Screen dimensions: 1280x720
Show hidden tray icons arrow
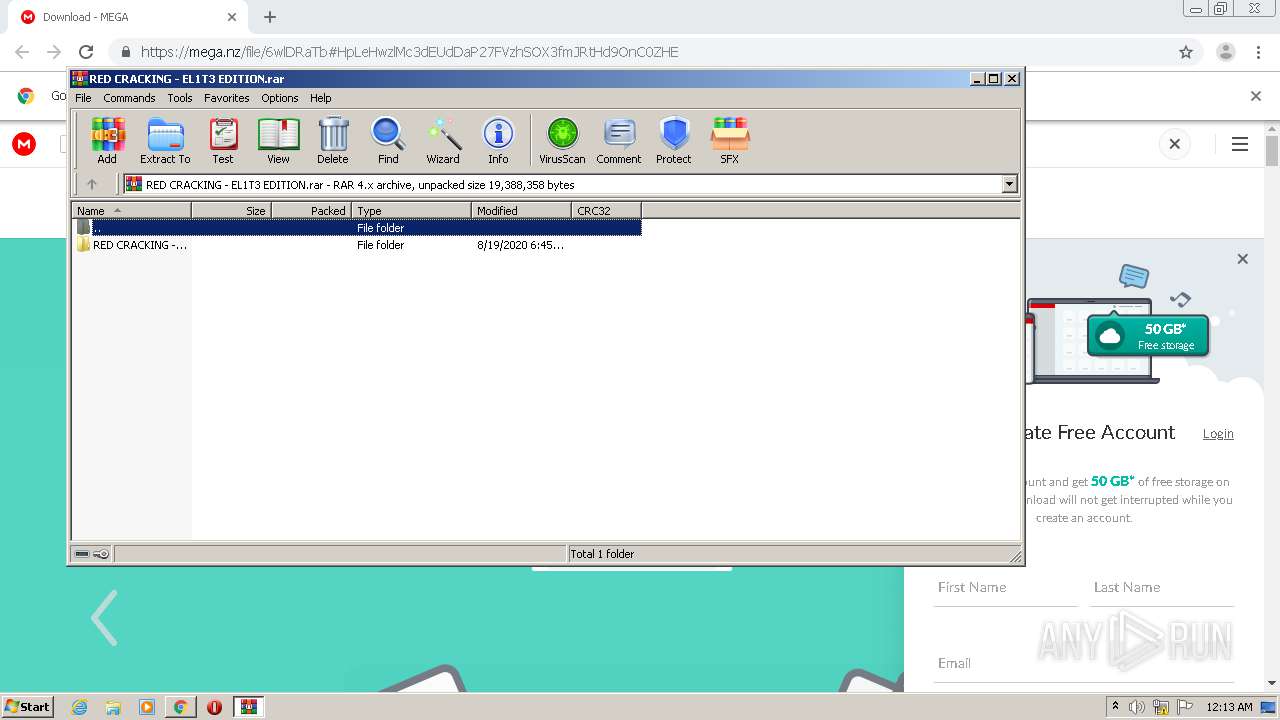[1115, 707]
